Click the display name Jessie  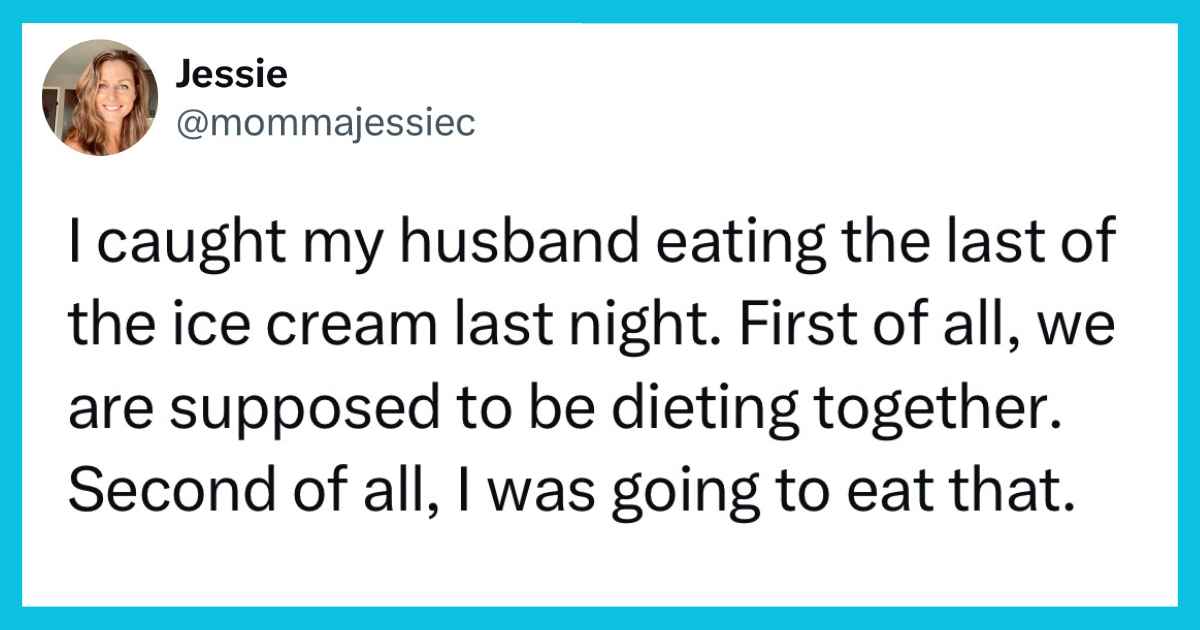(231, 73)
